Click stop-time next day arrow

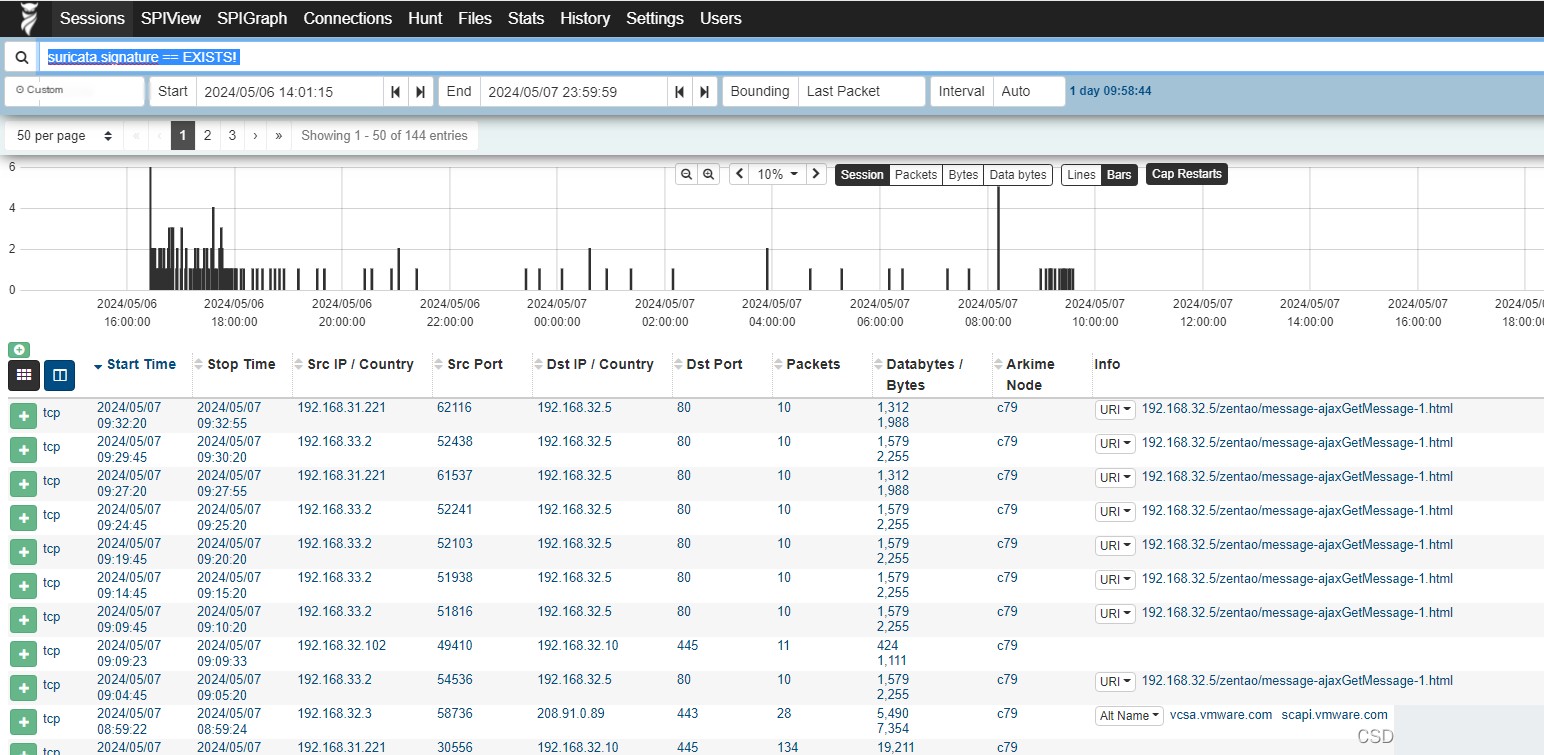[704, 91]
